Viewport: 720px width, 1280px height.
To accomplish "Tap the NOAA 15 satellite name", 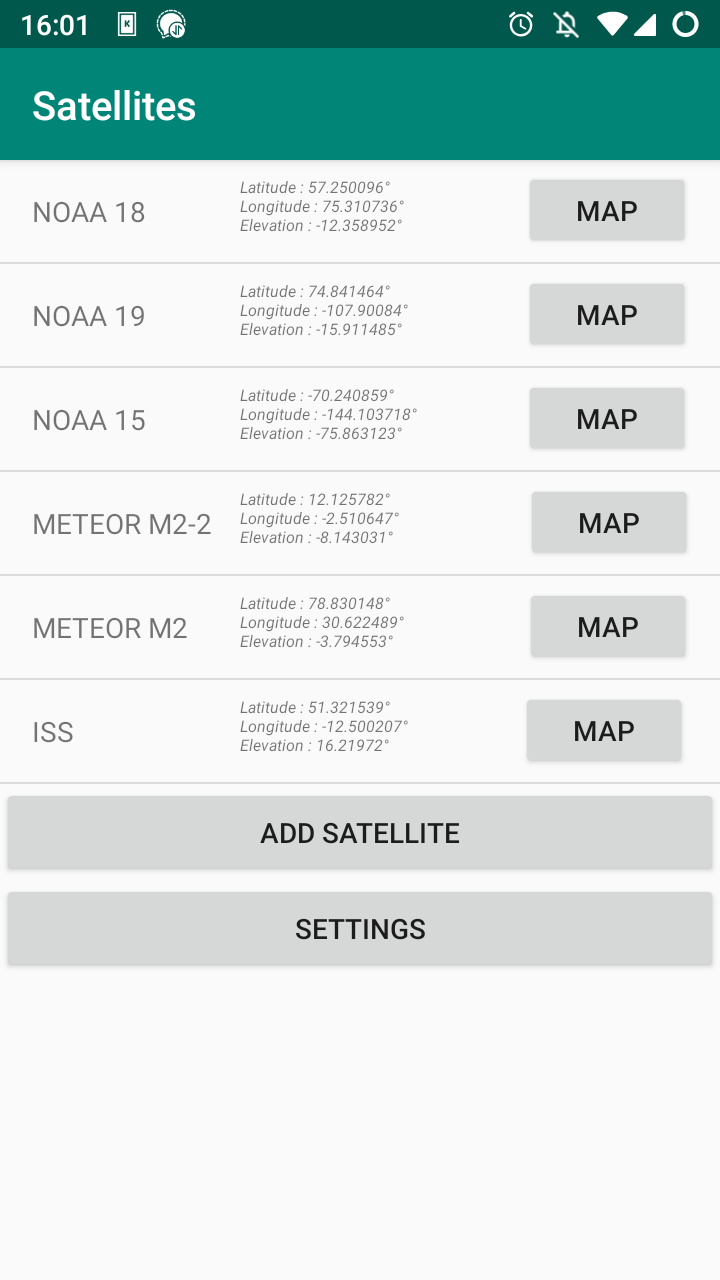I will tap(89, 420).
